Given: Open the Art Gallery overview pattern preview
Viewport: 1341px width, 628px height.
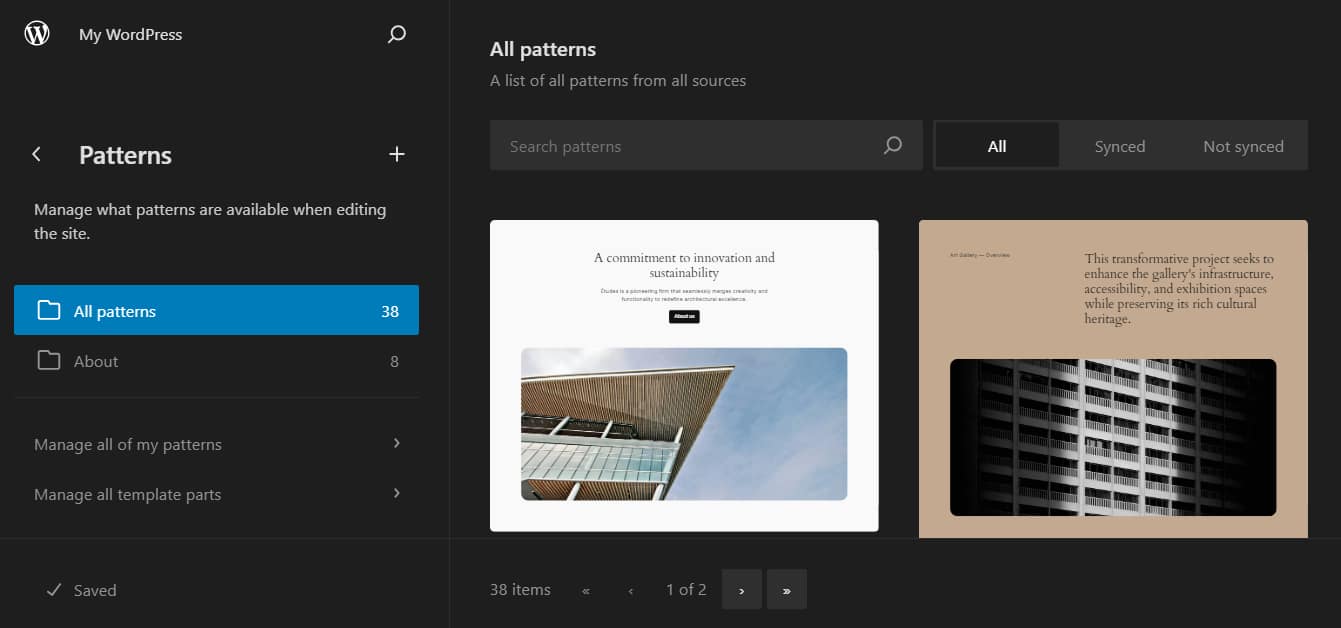Looking at the screenshot, I should (1113, 379).
